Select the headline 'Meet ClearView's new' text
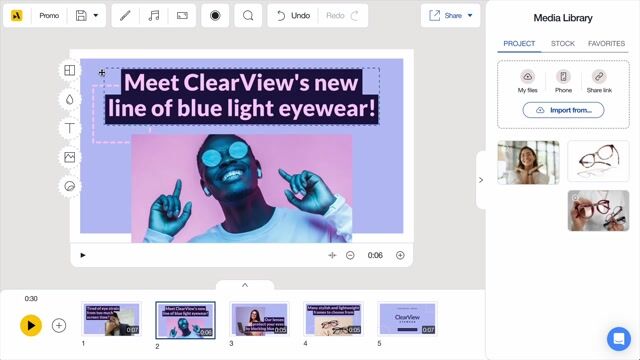640x360 pixels. coord(241,82)
